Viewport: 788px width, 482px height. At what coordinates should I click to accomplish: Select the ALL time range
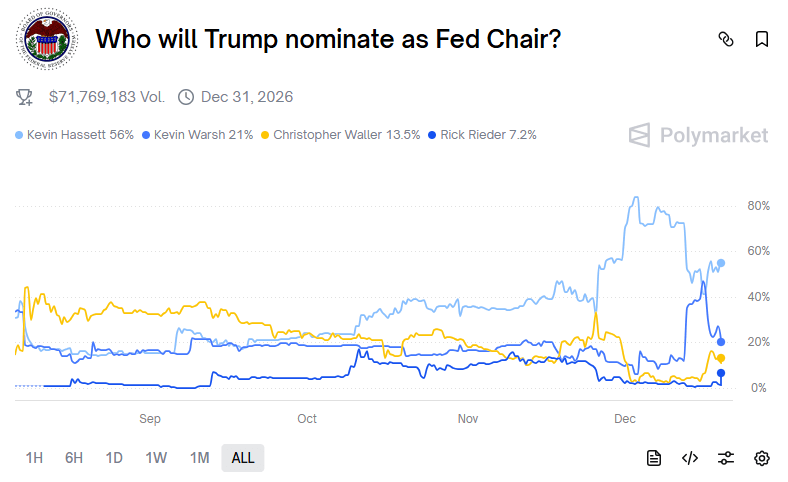click(243, 458)
